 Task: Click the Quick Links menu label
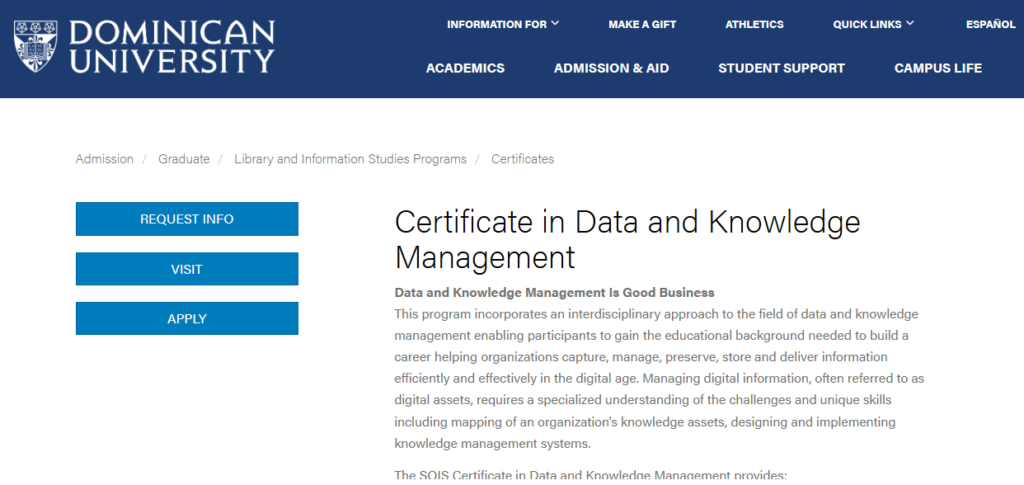867,25
